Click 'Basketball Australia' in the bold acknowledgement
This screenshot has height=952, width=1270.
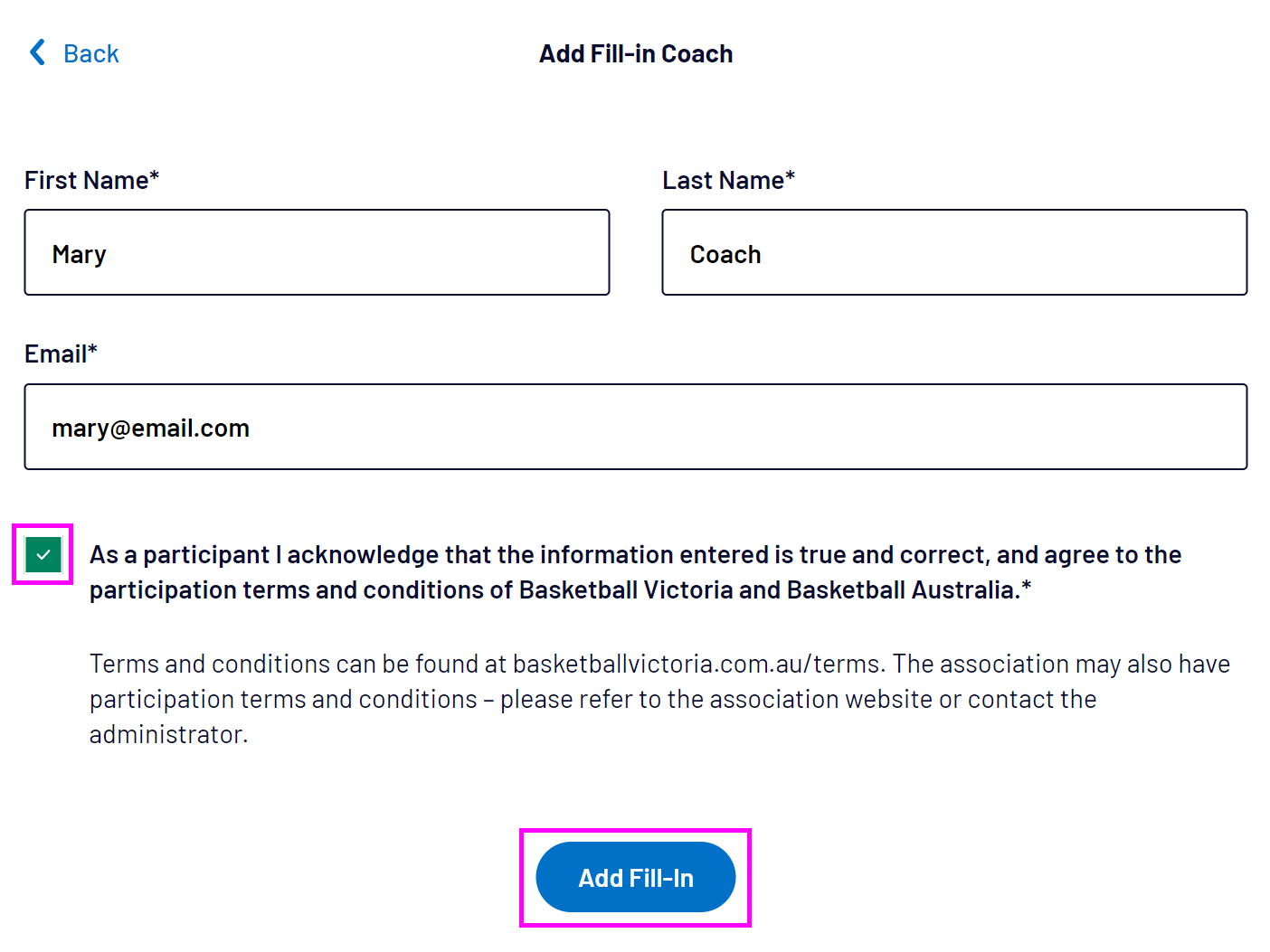point(902,590)
